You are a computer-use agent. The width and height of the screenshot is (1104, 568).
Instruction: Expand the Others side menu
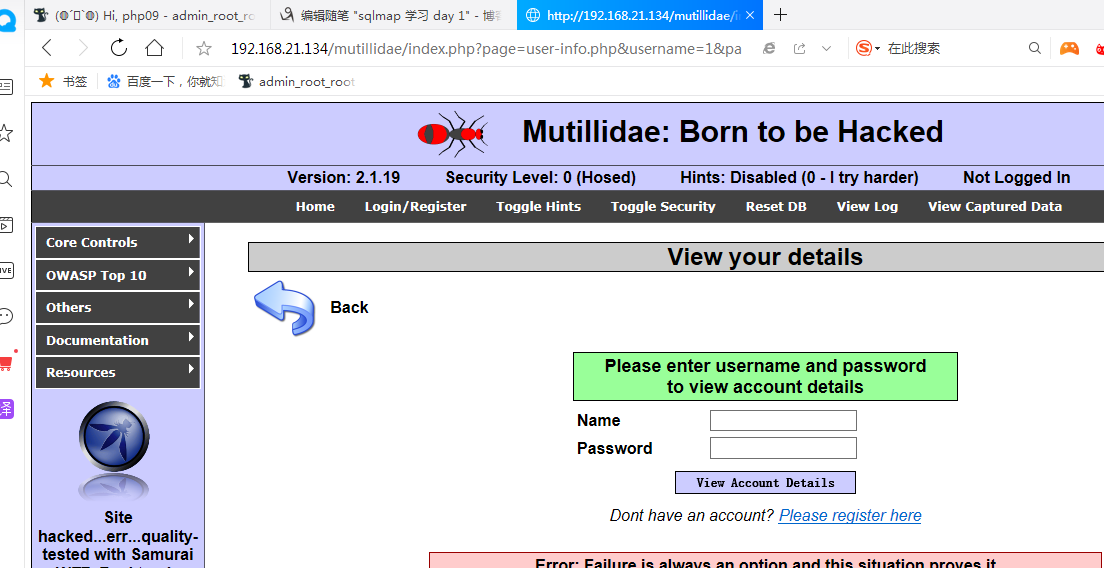[x=118, y=308]
